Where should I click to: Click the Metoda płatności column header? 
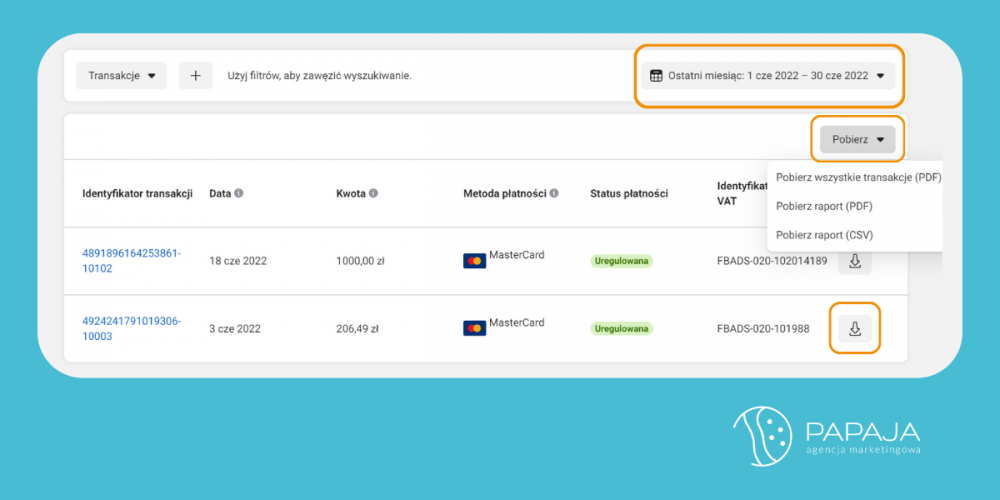tap(504, 194)
